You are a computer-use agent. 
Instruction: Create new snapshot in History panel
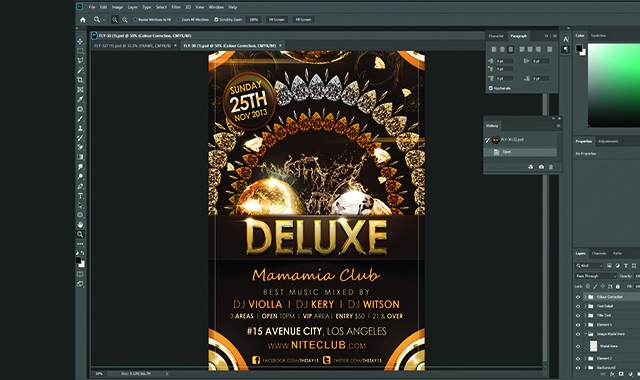click(541, 167)
